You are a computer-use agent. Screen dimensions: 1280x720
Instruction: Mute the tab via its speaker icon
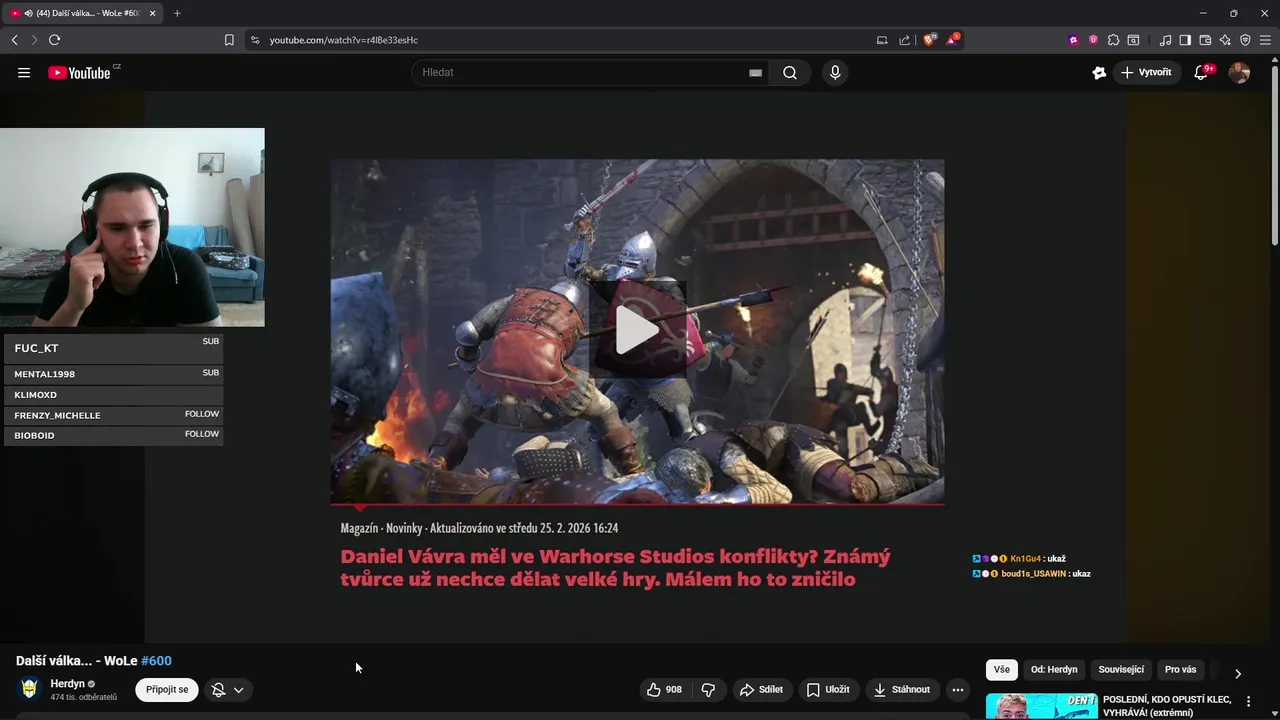(x=28, y=13)
